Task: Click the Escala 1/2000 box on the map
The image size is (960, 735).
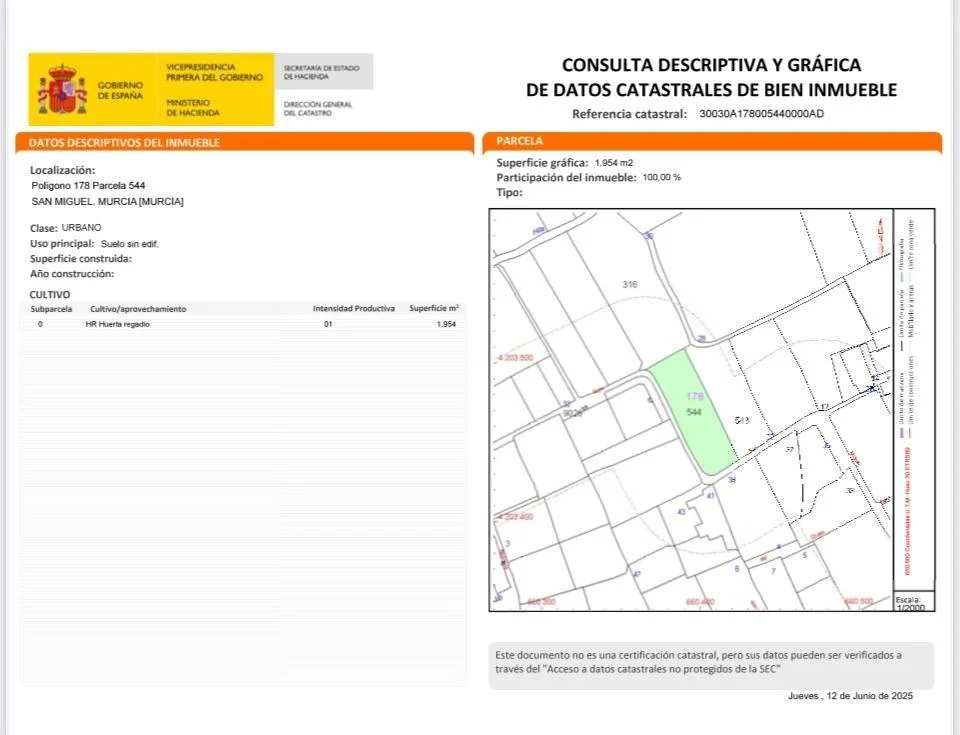Action: point(914,602)
